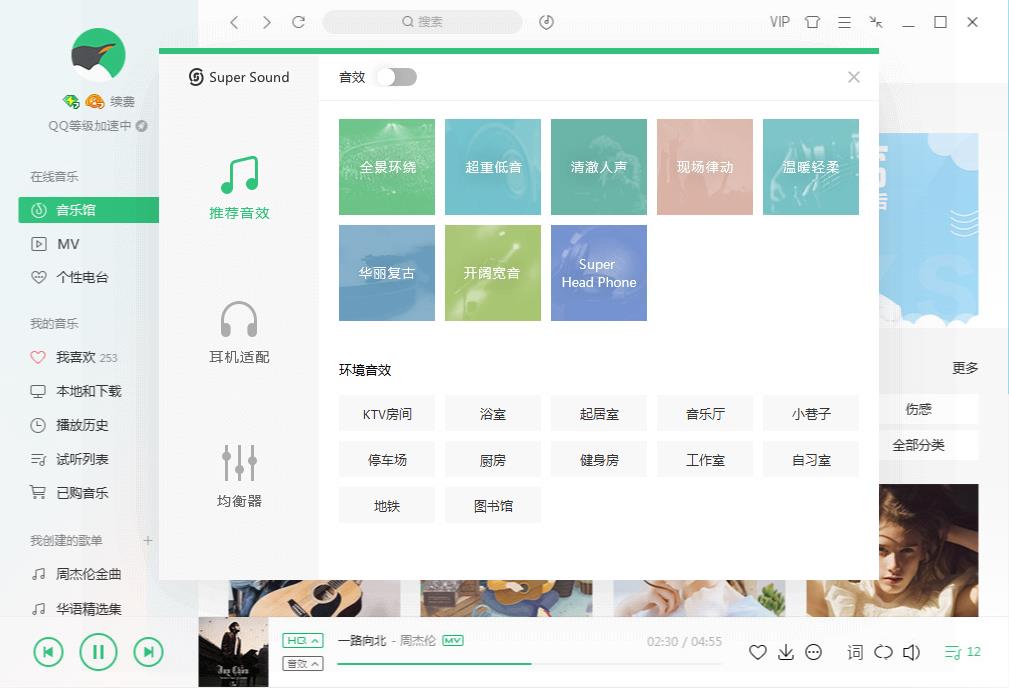Open the skin/theme shirt icon
1009x688 pixels.
[811, 21]
